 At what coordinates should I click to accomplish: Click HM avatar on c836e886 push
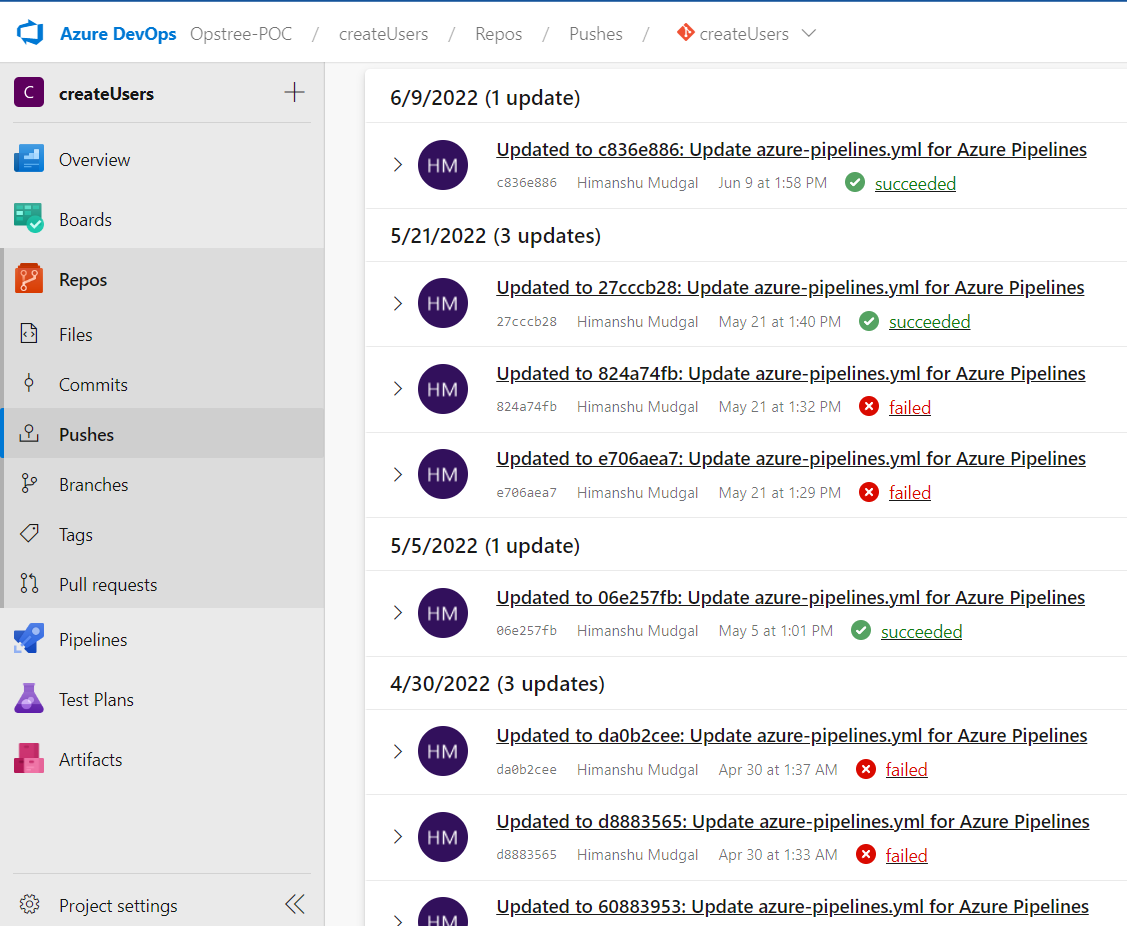pos(443,165)
